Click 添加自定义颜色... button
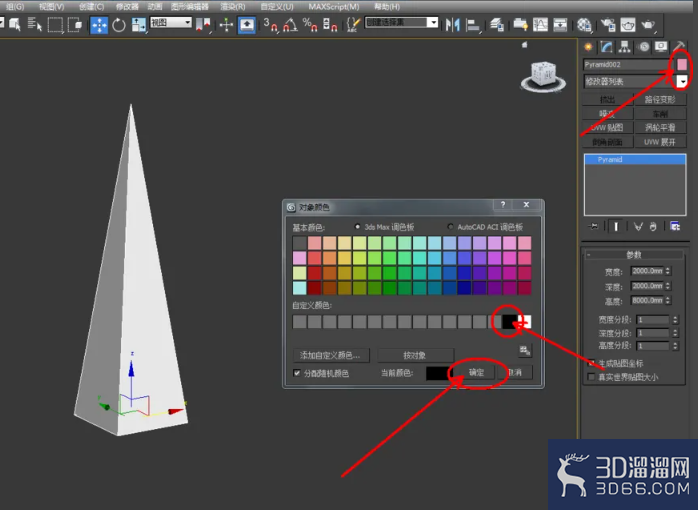 [330, 355]
